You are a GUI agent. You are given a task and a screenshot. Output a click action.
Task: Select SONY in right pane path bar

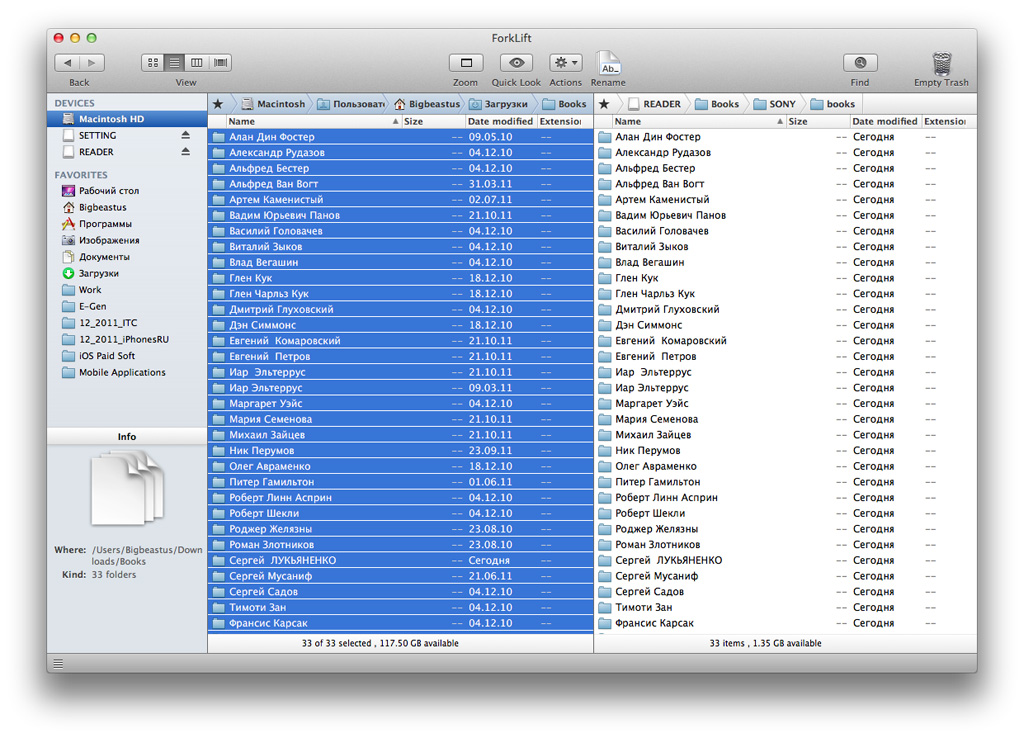(776, 104)
